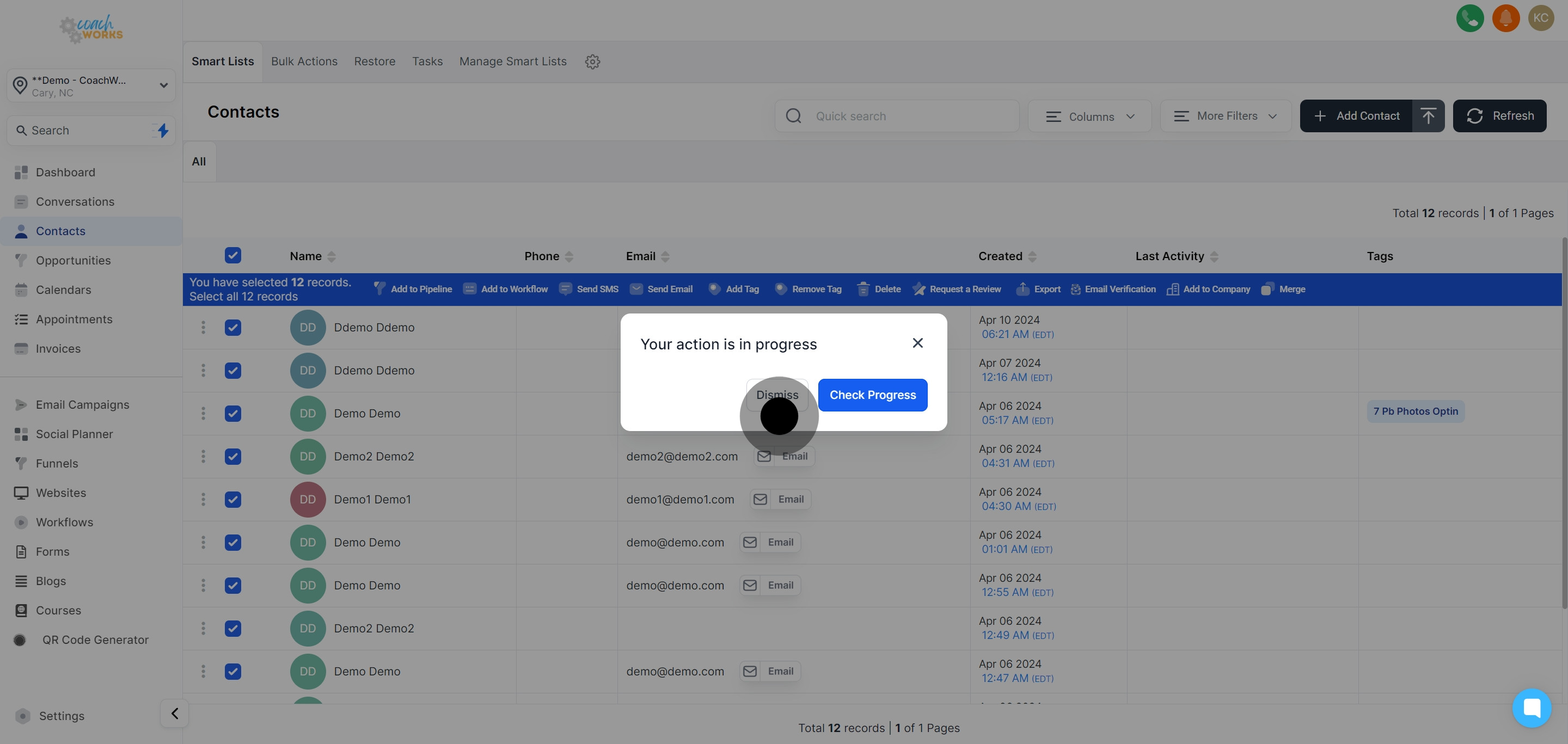The image size is (1568, 744).
Task: Click the Export icon in bulk bar
Action: click(x=1022, y=289)
